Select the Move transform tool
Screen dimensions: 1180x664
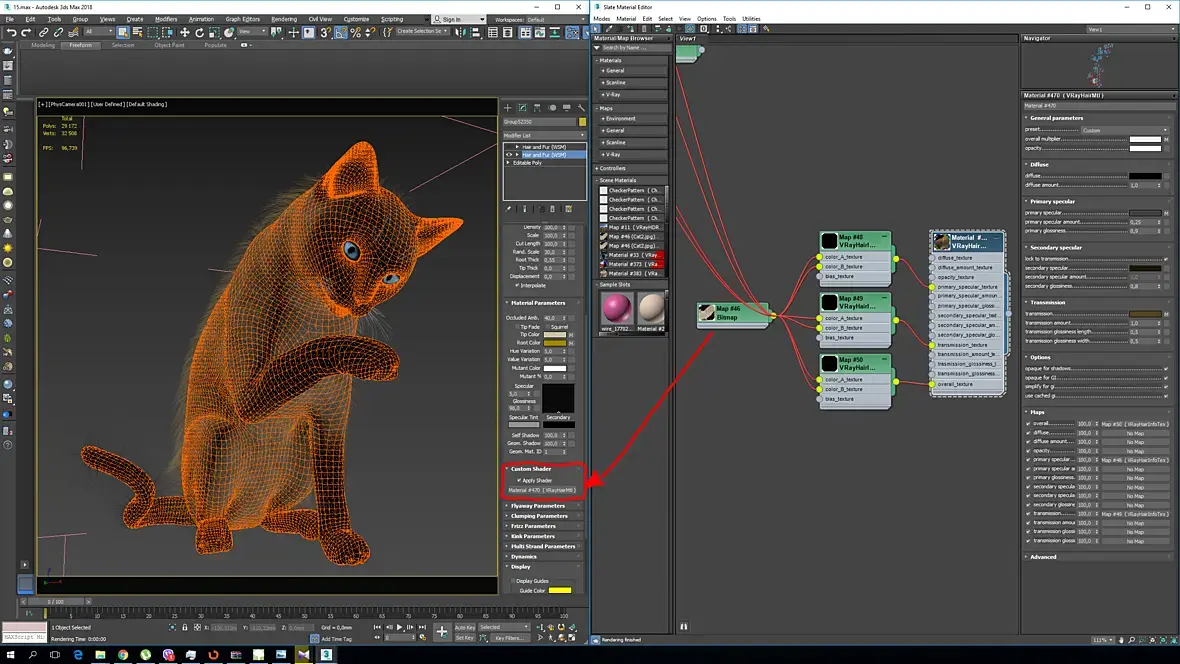point(185,32)
